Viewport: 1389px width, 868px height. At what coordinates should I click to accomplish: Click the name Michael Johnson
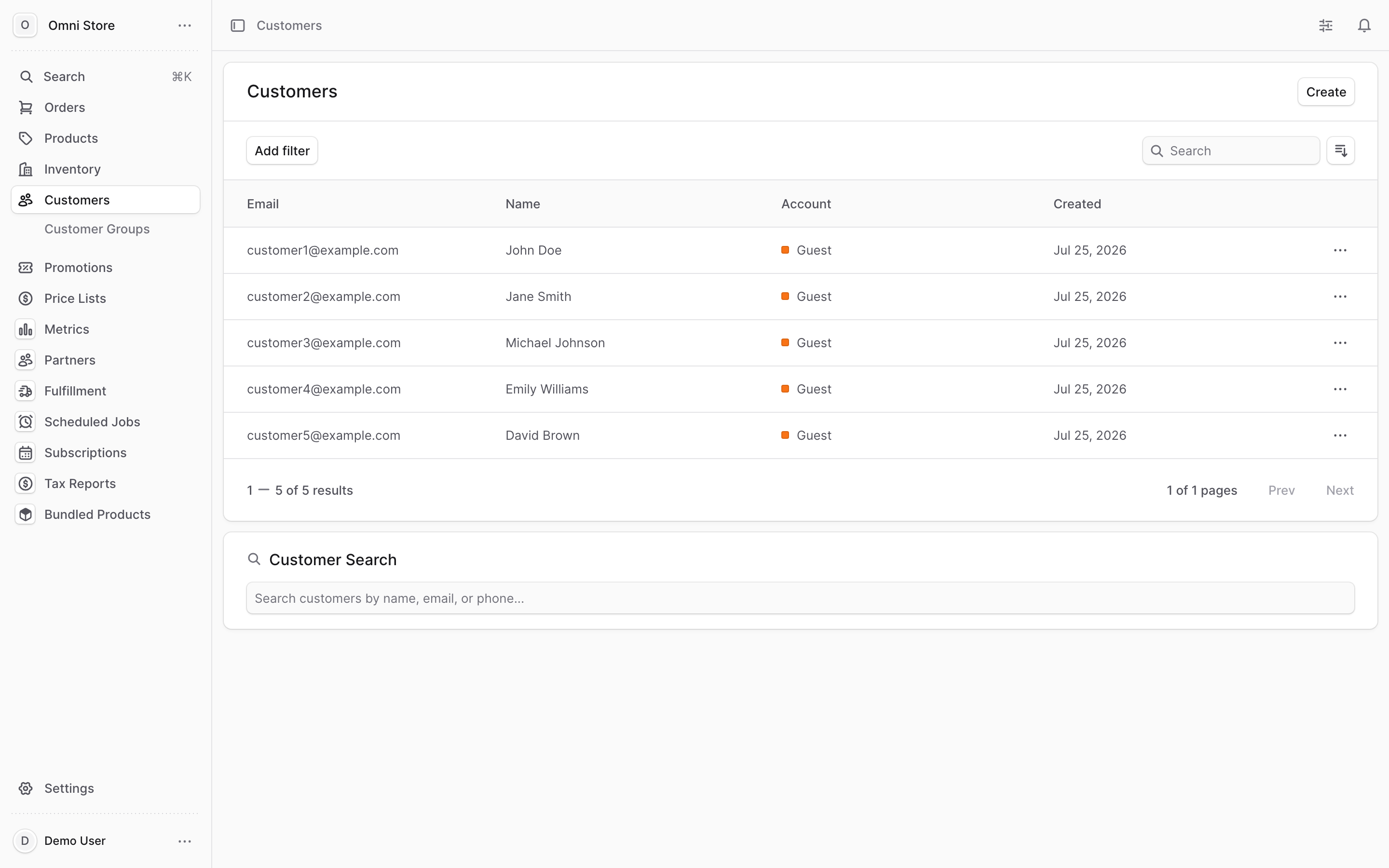tap(555, 343)
